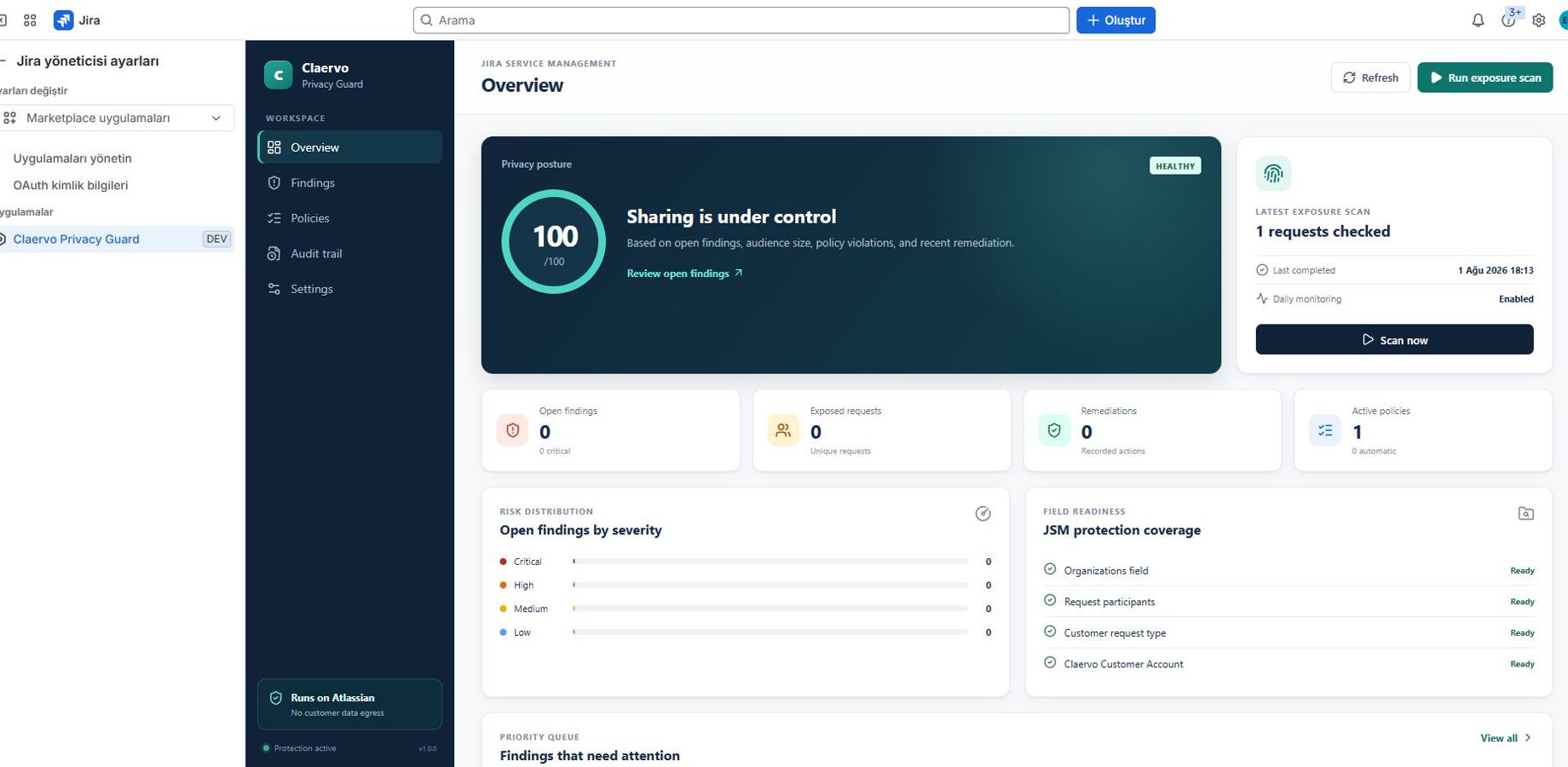This screenshot has height=767, width=1568.
Task: Click the v1.0.0 version label
Action: (428, 748)
